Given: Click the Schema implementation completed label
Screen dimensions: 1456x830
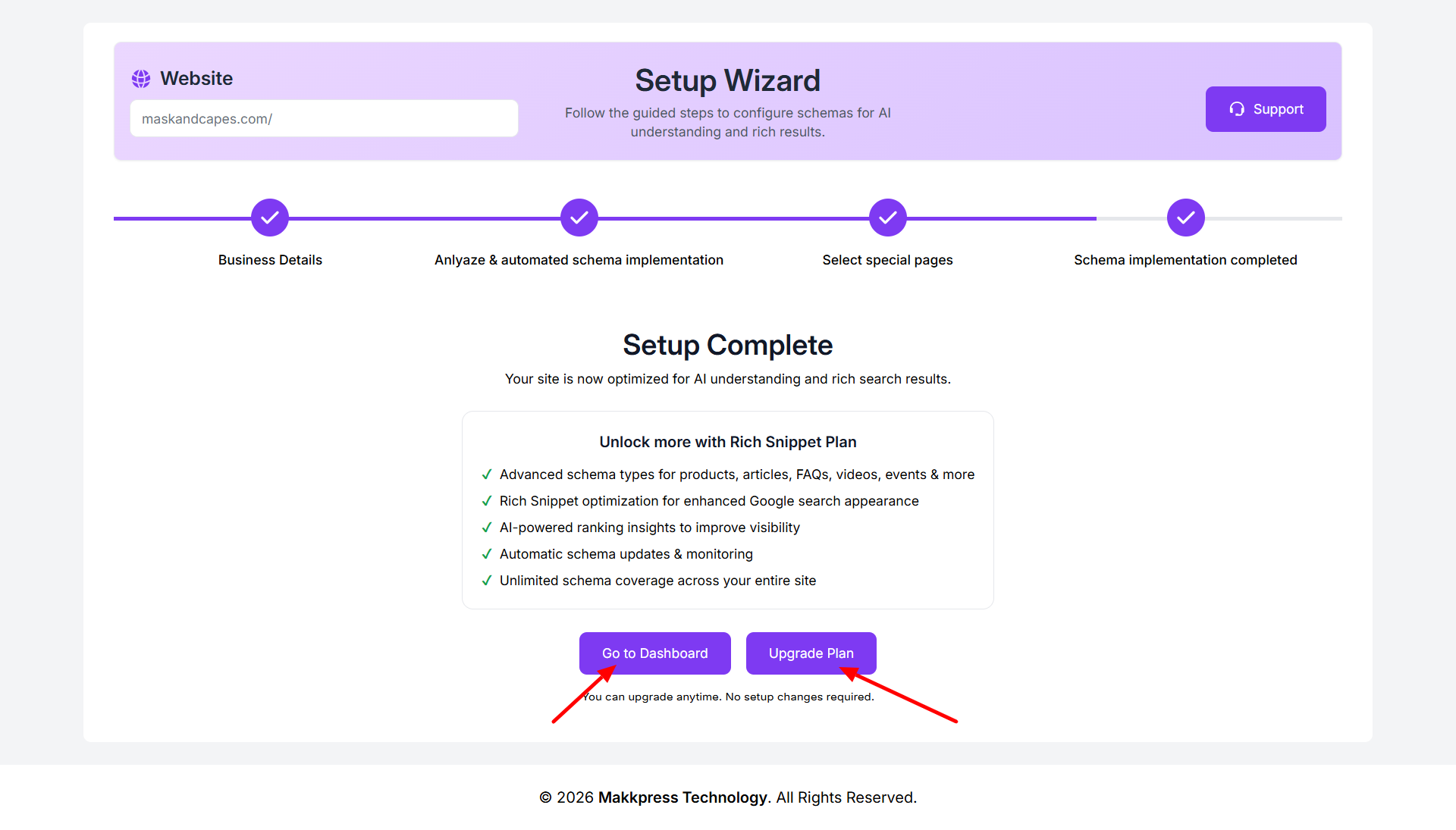Looking at the screenshot, I should (x=1185, y=260).
